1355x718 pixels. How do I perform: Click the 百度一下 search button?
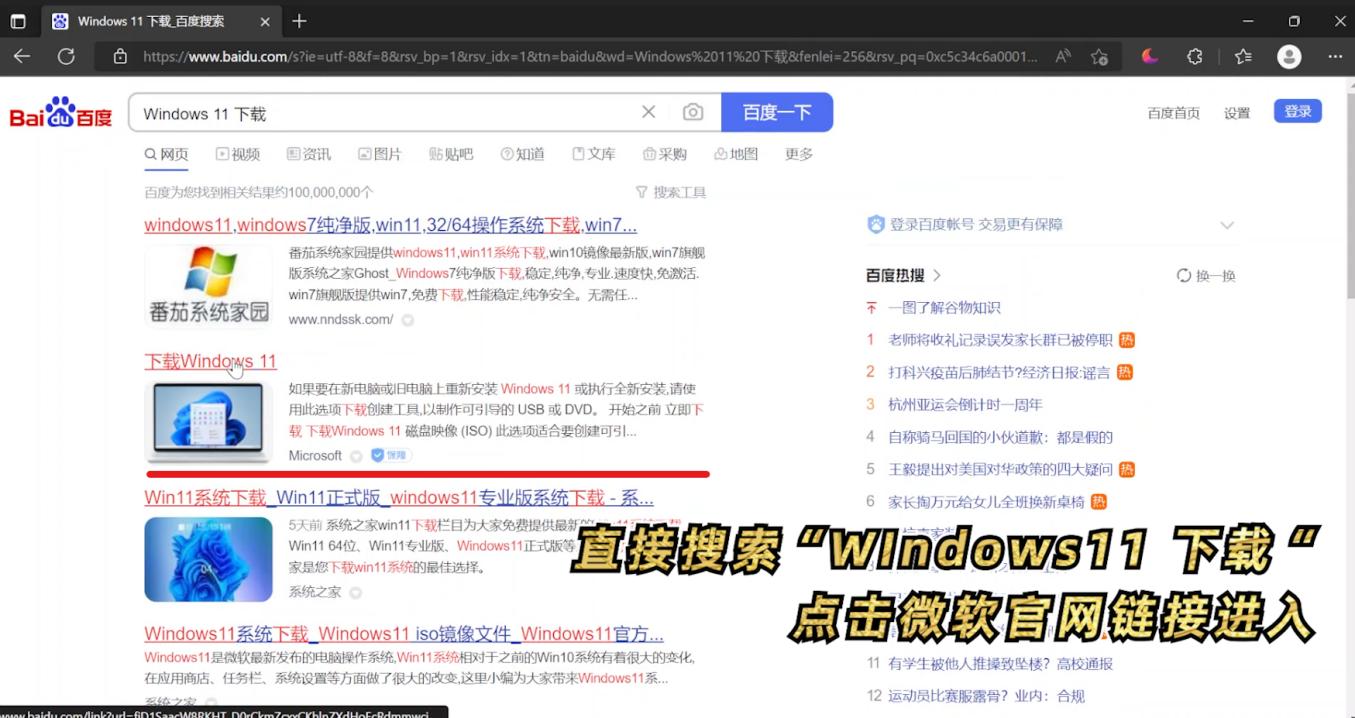[x=777, y=112]
